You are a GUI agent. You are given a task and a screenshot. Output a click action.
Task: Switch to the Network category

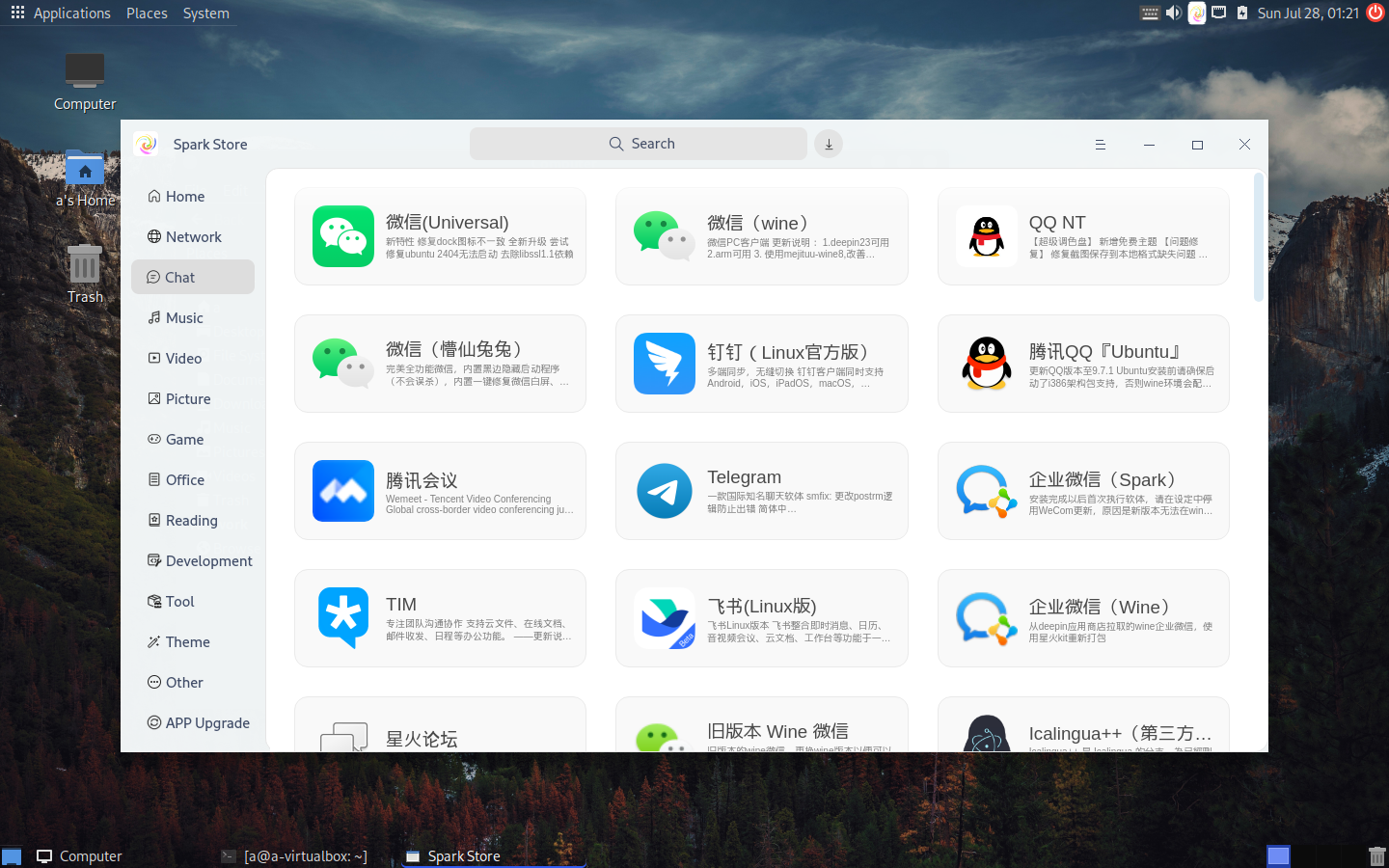click(x=193, y=236)
